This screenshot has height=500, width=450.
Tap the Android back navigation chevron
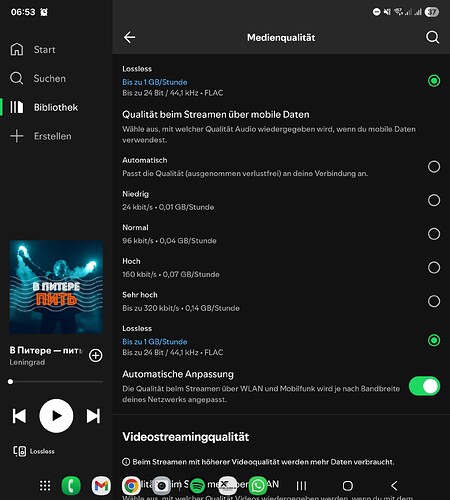tap(394, 486)
